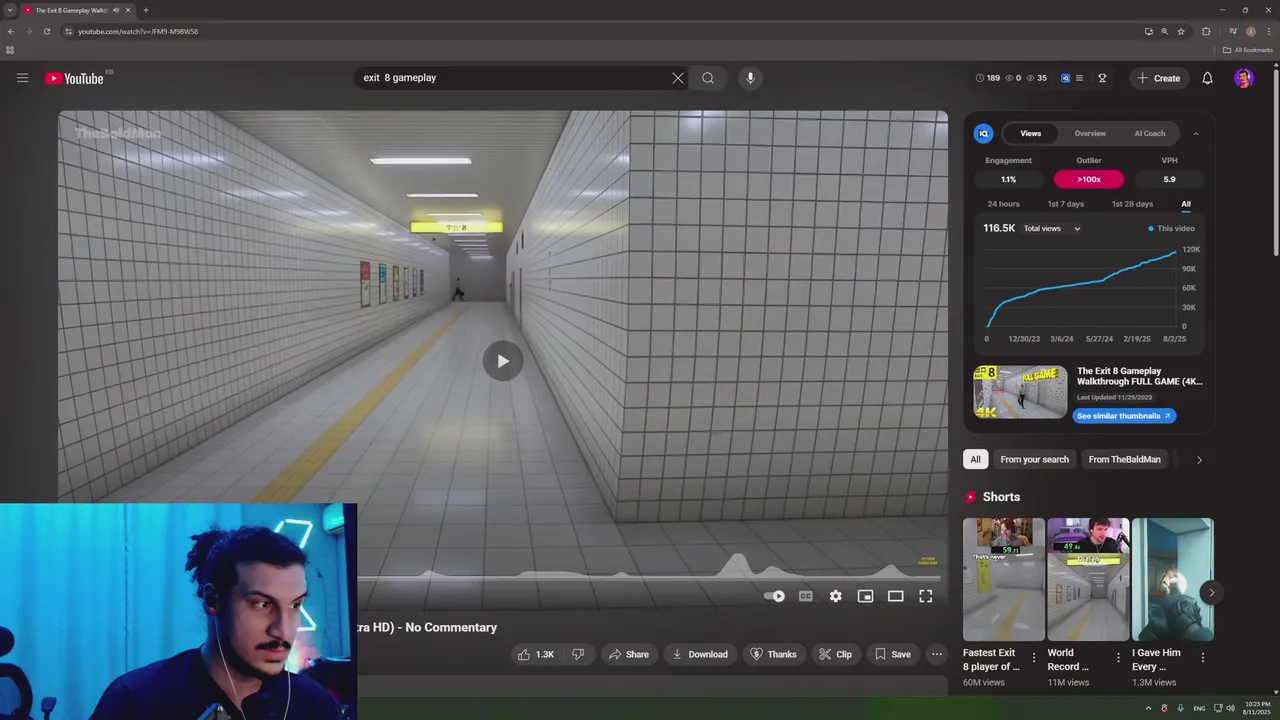The image size is (1280, 720).
Task: Toggle the autoplay switch in player
Action: coord(774,596)
